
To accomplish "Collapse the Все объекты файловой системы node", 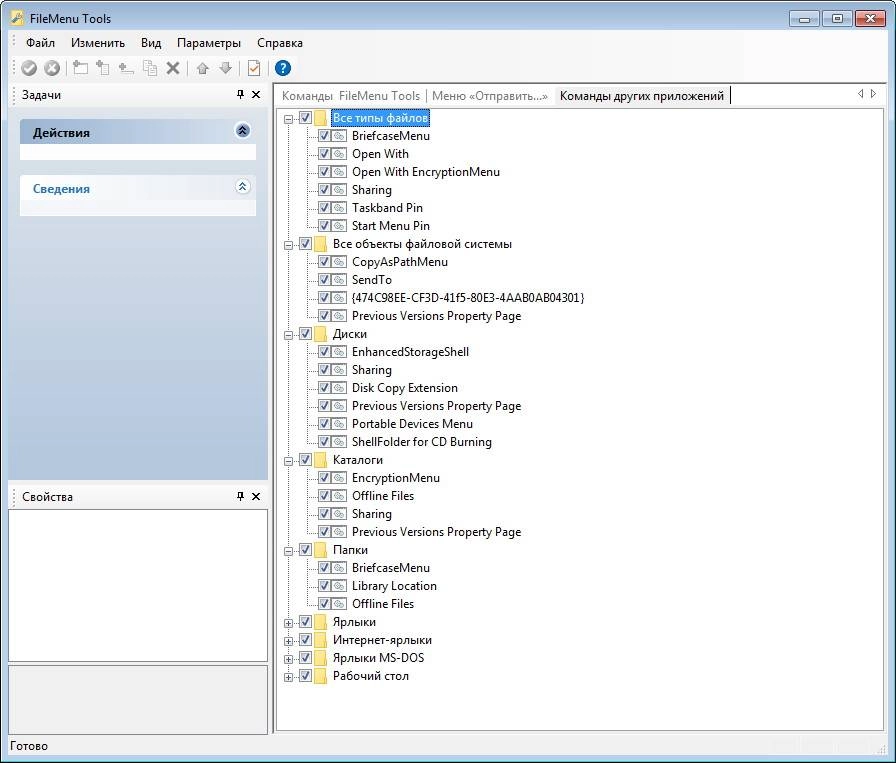I will tap(289, 245).
